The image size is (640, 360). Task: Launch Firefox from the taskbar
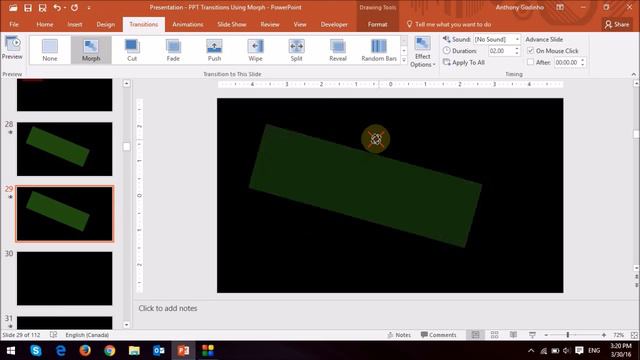pos(85,350)
